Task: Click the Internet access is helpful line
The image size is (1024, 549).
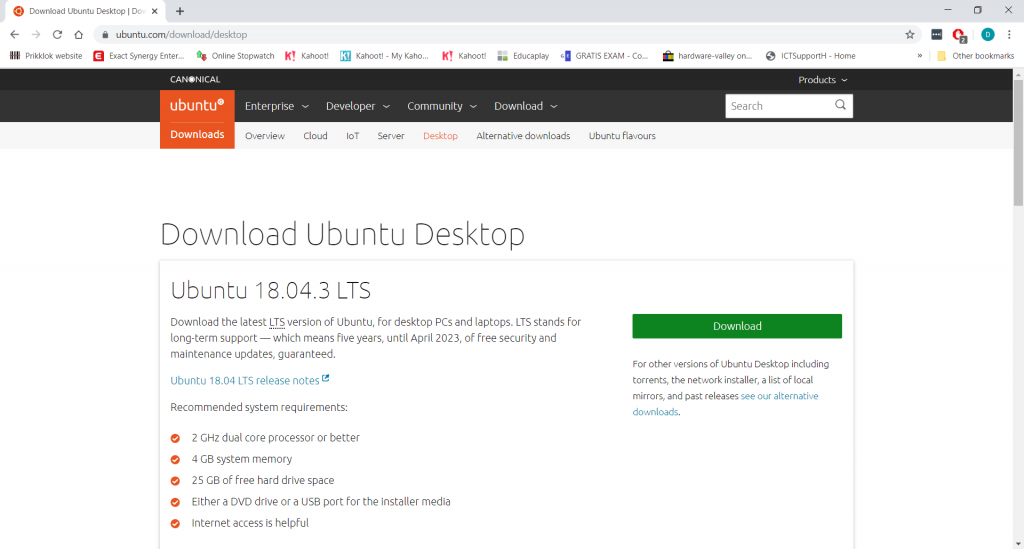Action: coord(250,523)
